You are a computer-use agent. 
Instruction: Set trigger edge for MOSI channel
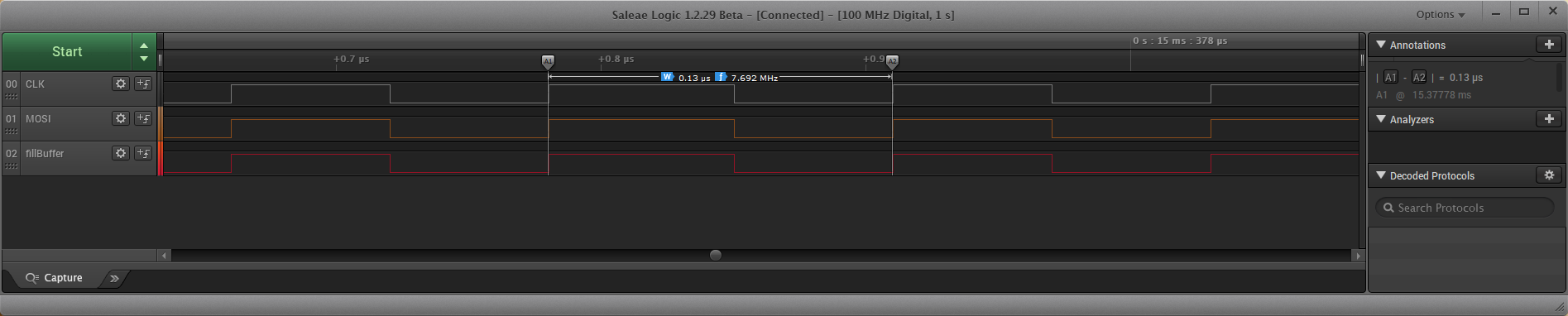tap(143, 118)
